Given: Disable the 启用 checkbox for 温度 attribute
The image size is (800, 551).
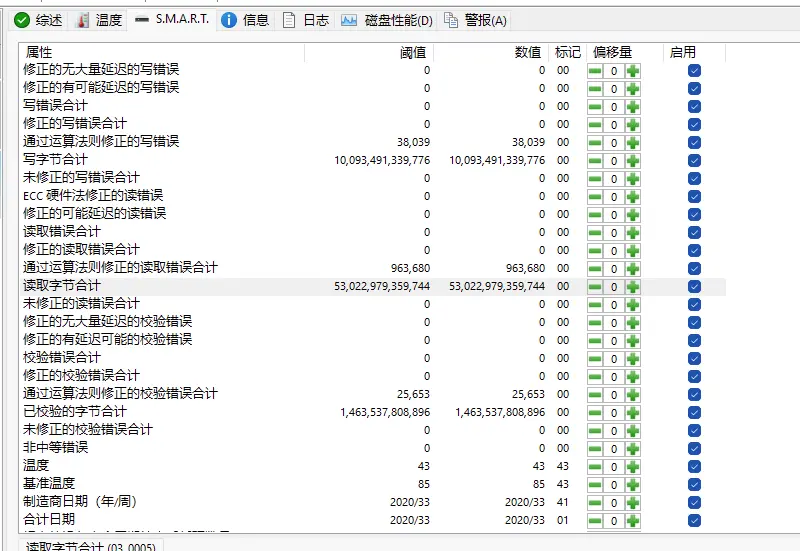Looking at the screenshot, I should pyautogui.click(x=694, y=466).
